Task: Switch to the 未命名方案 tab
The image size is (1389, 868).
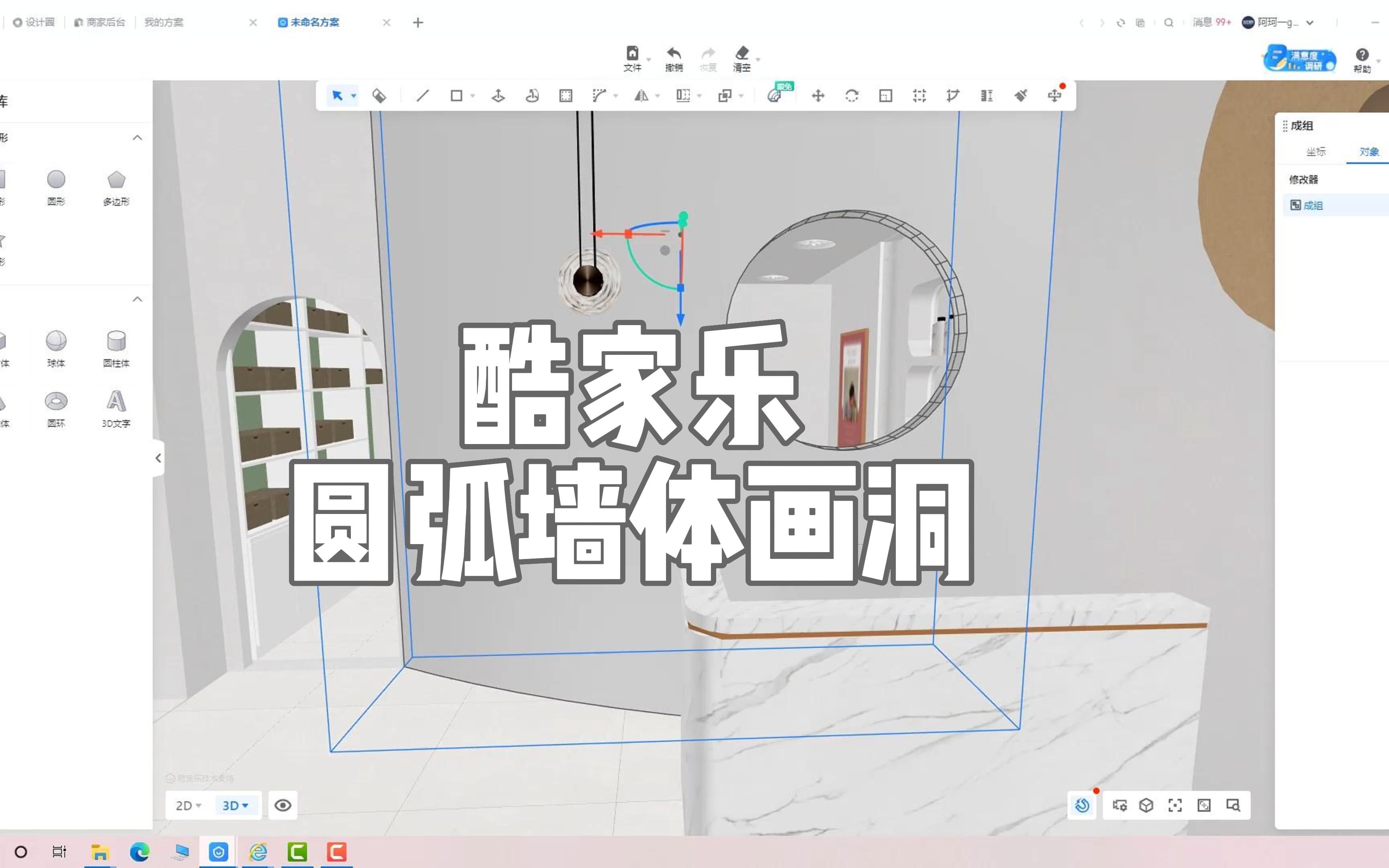Action: pos(309,23)
